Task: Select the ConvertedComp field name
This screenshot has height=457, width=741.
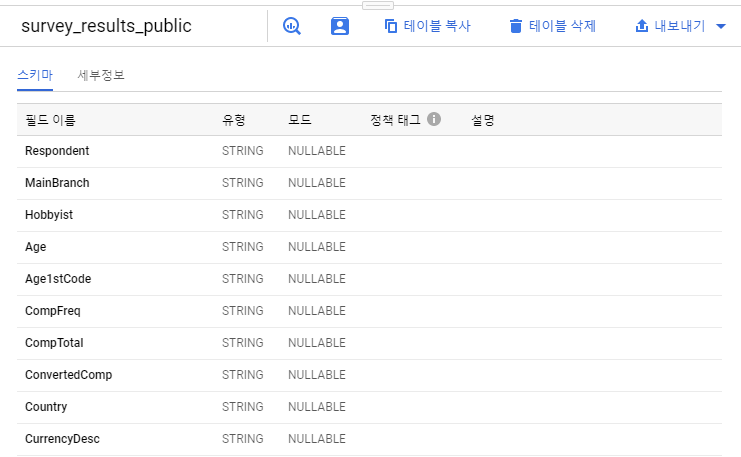Action: tap(69, 375)
